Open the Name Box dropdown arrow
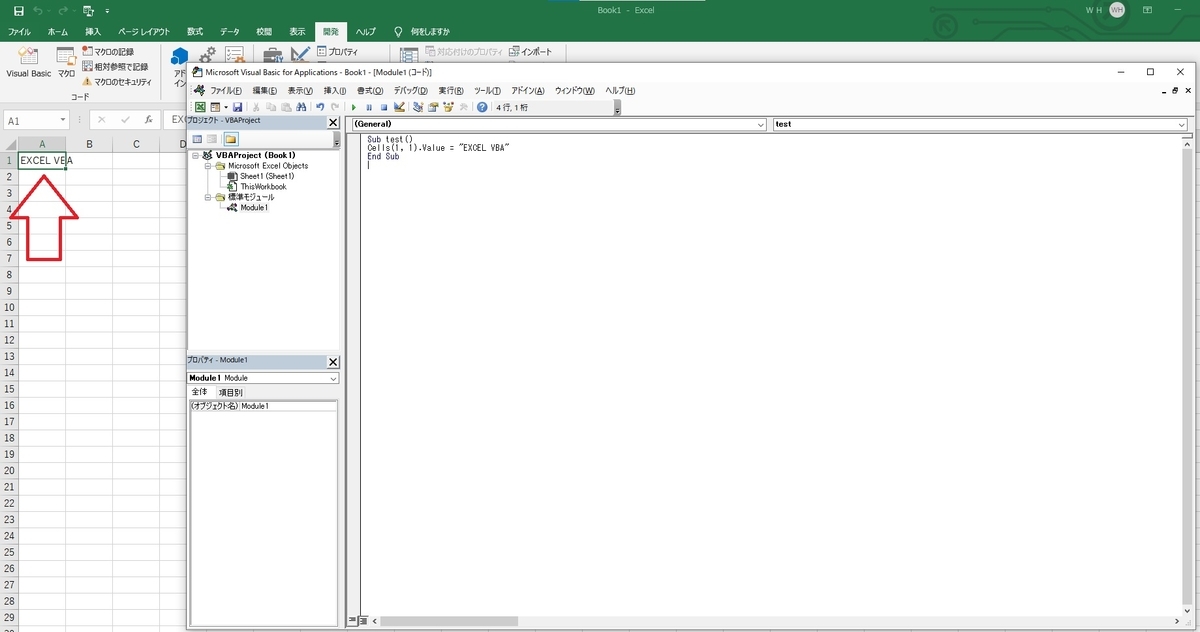Image resolution: width=1200 pixels, height=632 pixels. coord(62,120)
